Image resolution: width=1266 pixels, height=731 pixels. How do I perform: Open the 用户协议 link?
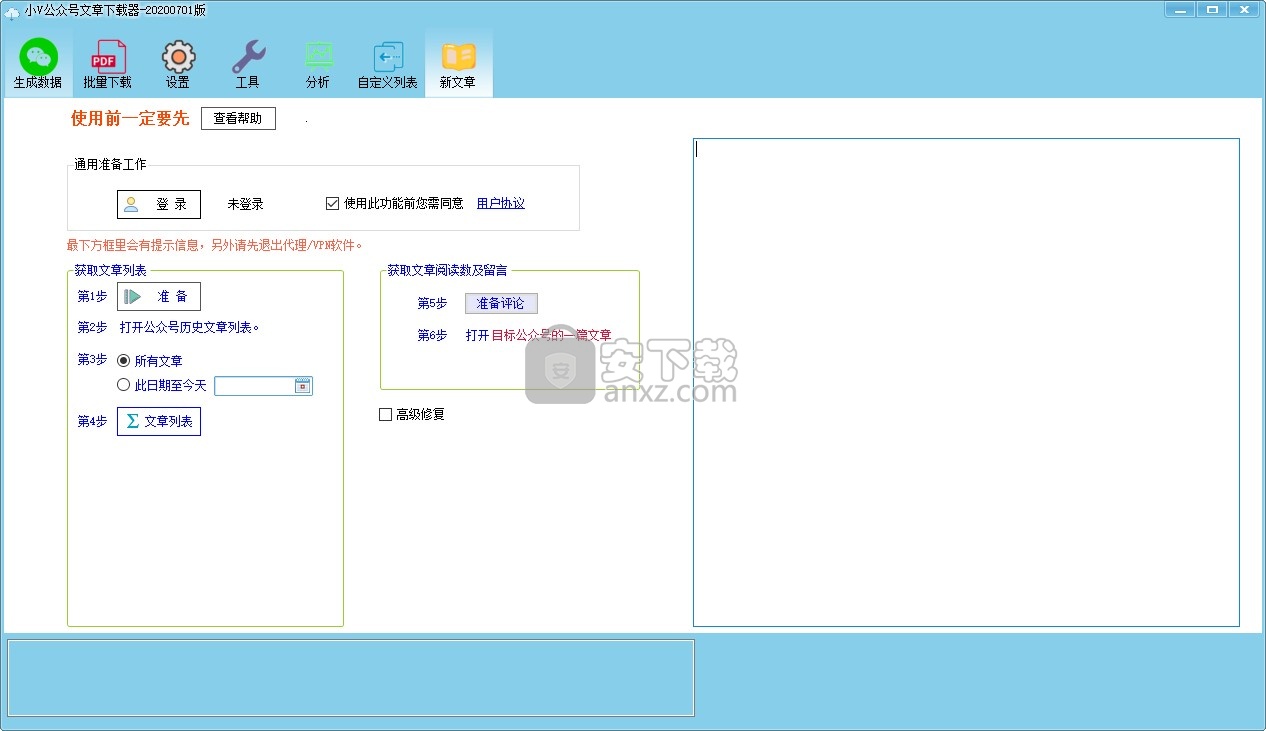[x=501, y=203]
